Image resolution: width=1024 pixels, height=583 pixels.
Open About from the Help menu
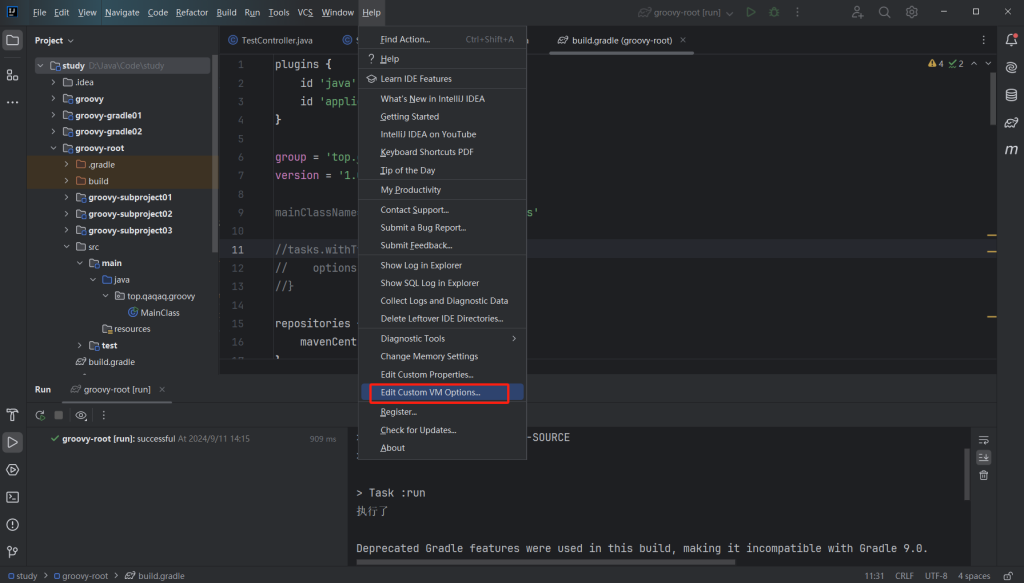pos(442,448)
